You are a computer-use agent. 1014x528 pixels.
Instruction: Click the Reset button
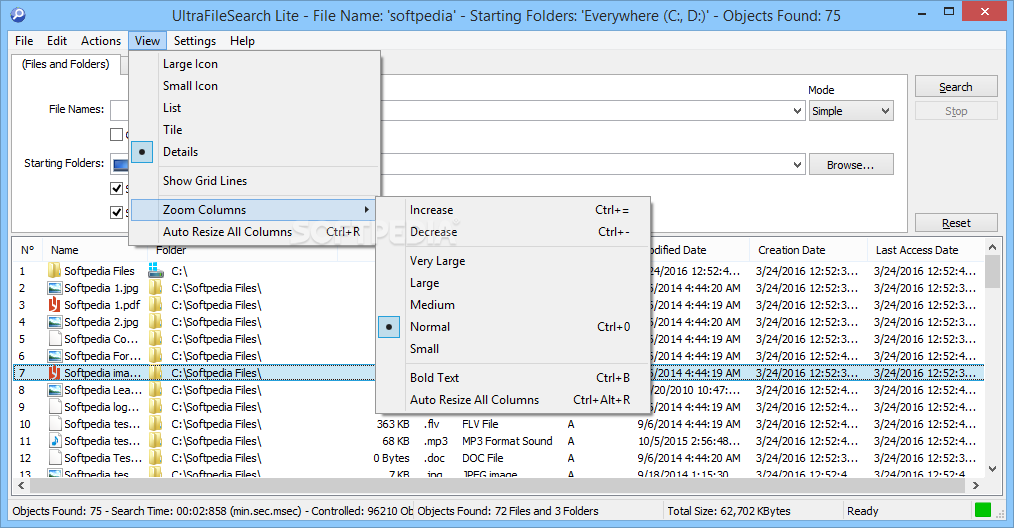pos(956,223)
